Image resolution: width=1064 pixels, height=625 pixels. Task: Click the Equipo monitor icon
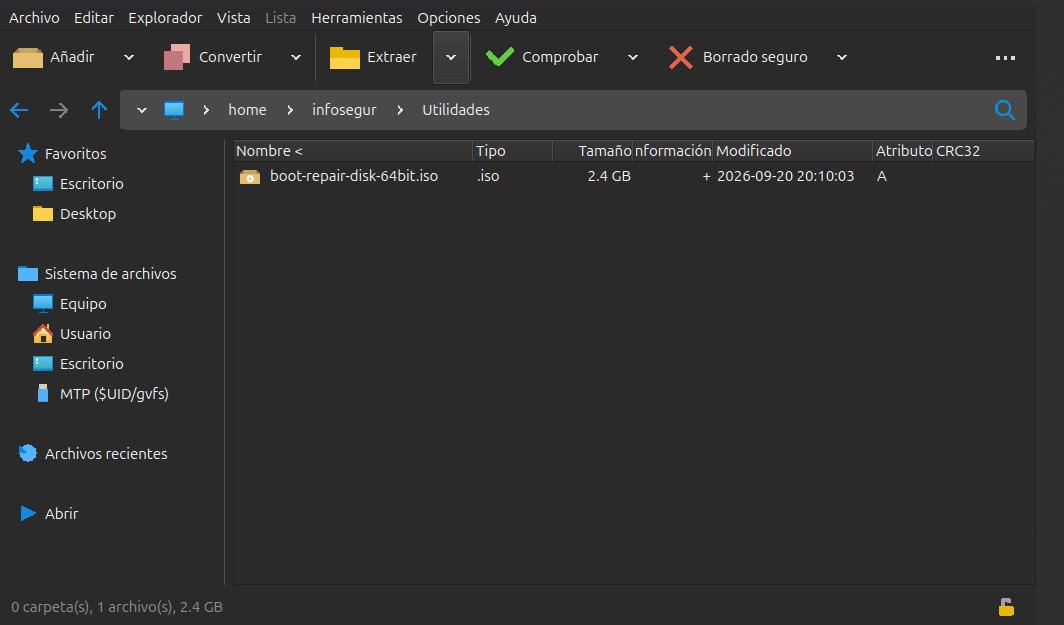click(x=43, y=303)
